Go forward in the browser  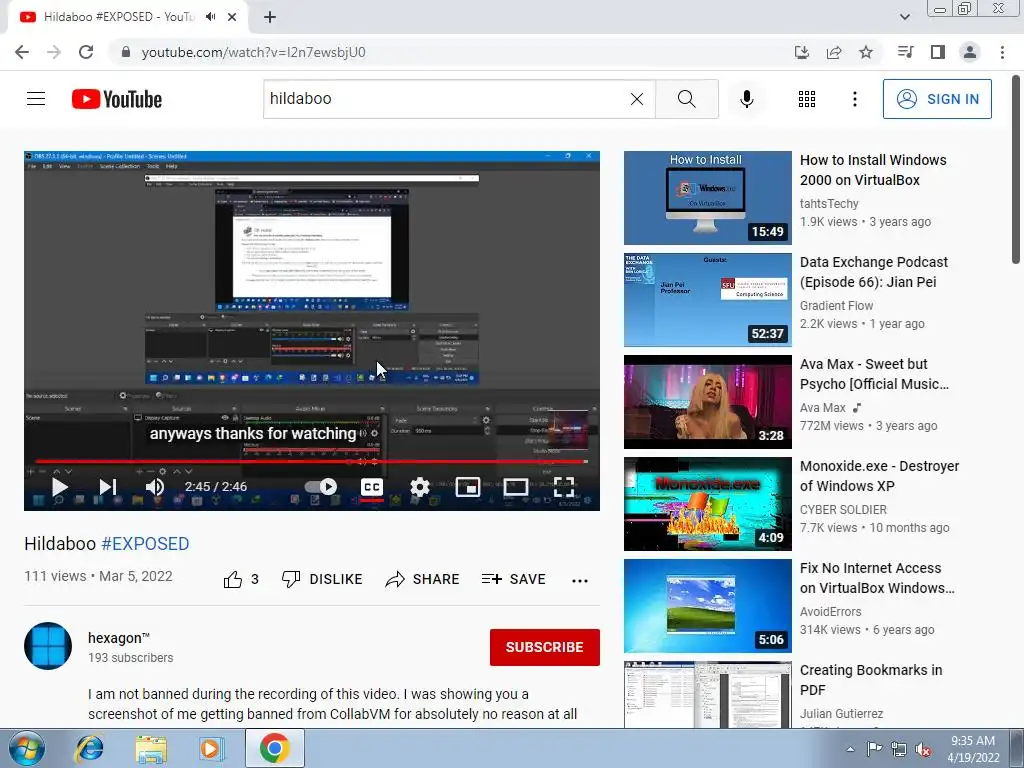[x=54, y=52]
